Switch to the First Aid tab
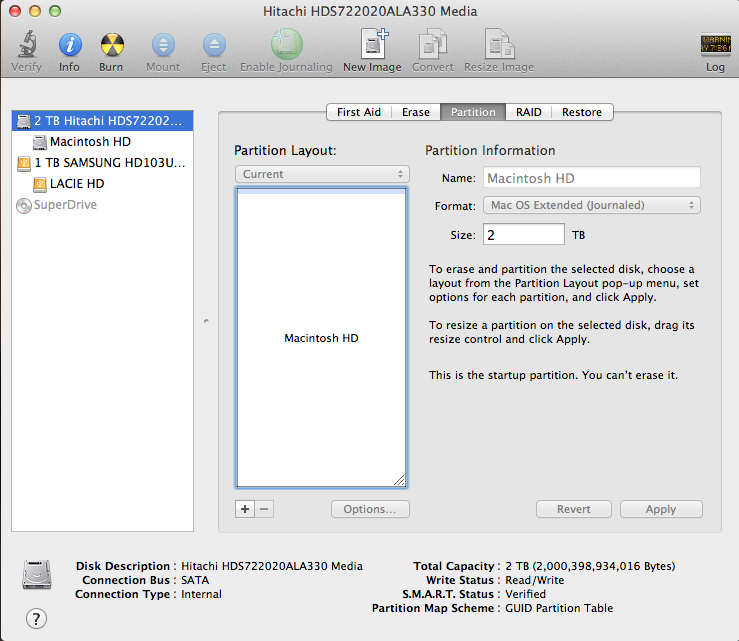Viewport: 739px width, 641px height. click(x=359, y=112)
